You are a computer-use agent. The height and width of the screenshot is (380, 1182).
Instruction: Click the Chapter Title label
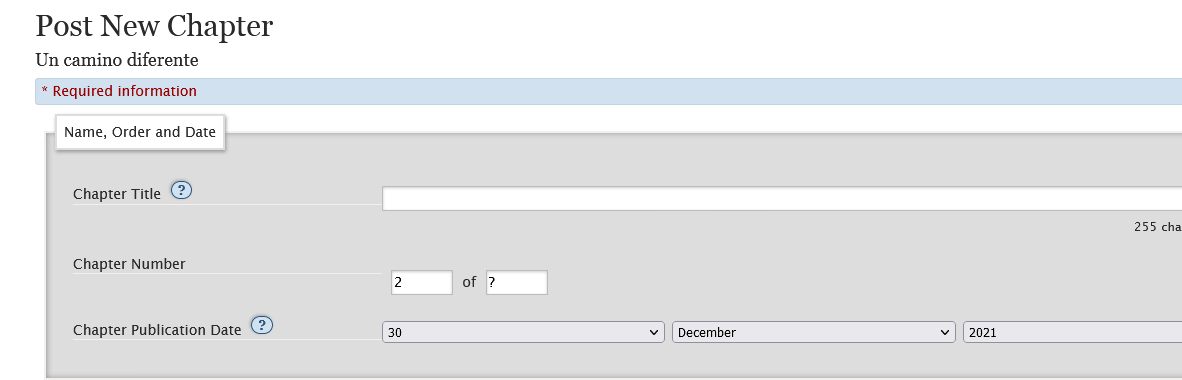tap(117, 194)
